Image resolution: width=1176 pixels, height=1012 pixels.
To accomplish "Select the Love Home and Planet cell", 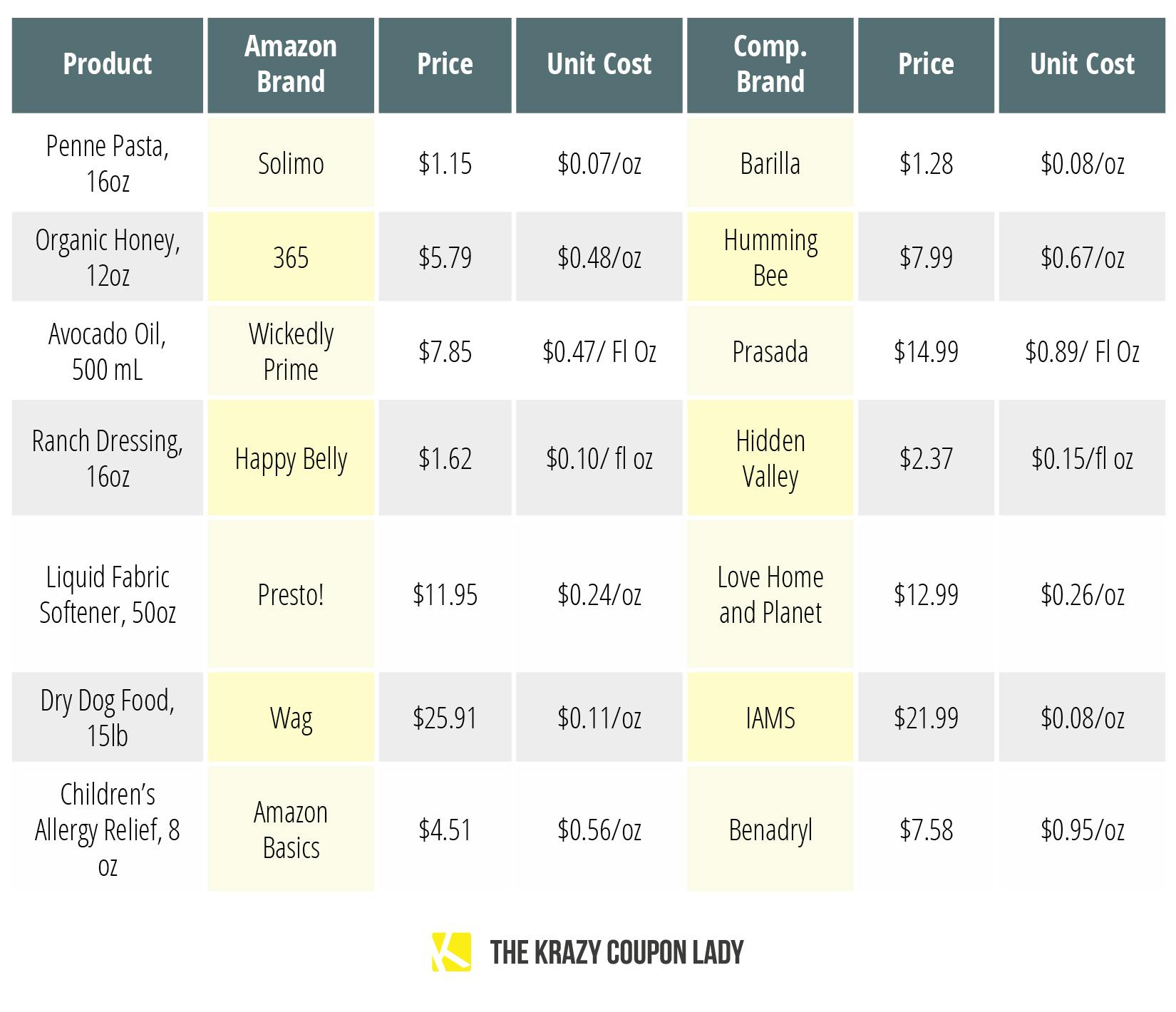I will click(770, 594).
